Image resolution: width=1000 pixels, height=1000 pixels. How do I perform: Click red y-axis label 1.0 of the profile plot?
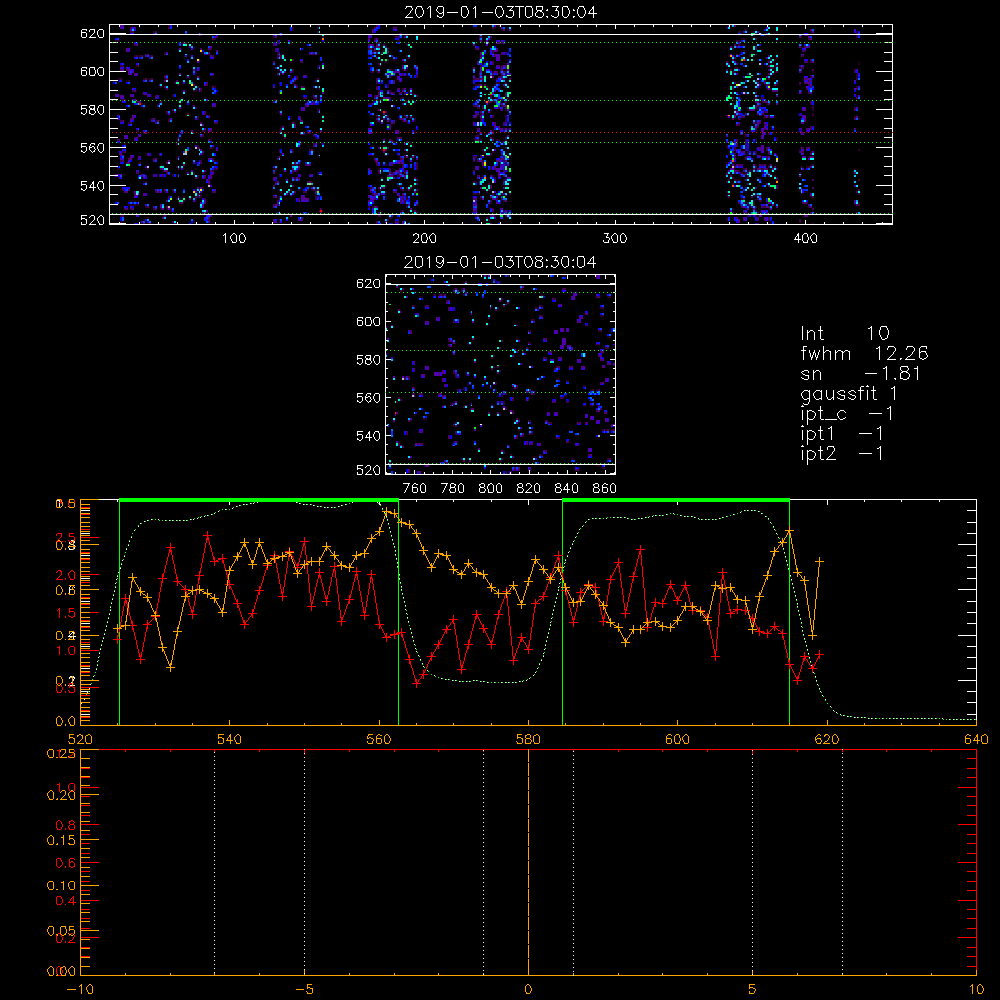(x=66, y=651)
